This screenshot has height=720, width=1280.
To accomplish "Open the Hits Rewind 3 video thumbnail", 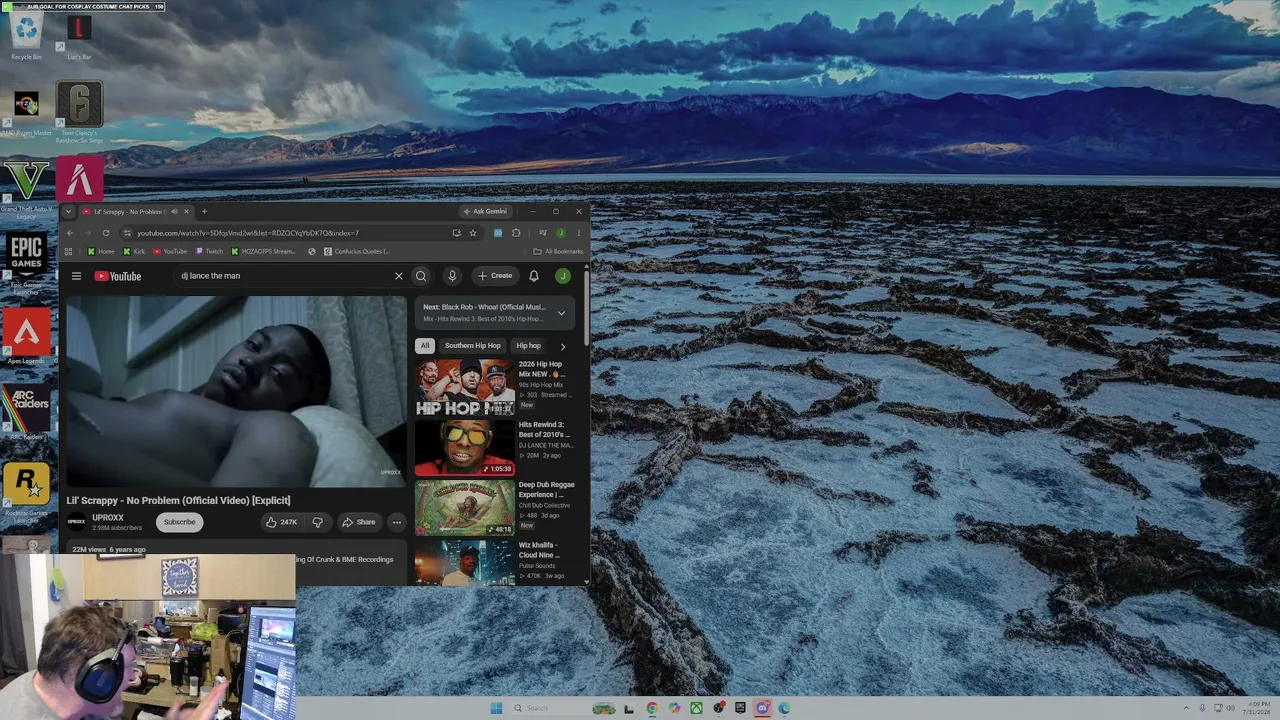I will tap(465, 448).
